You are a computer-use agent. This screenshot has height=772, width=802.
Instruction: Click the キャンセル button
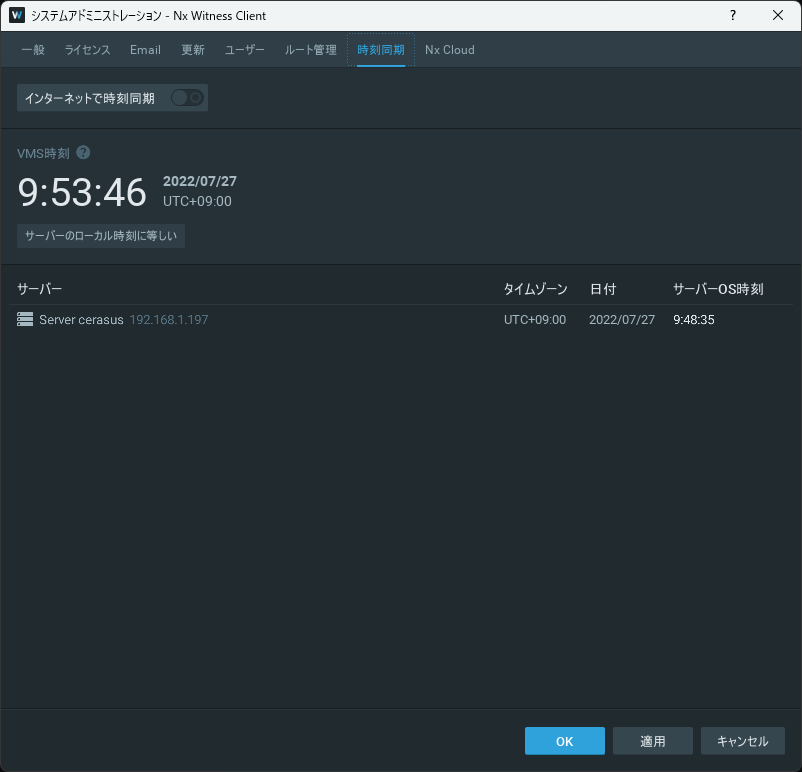[x=743, y=741]
